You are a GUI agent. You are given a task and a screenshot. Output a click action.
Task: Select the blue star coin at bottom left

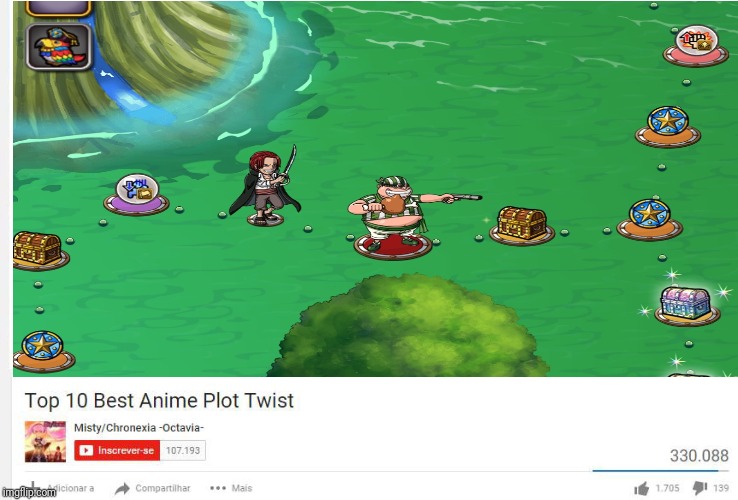click(43, 351)
